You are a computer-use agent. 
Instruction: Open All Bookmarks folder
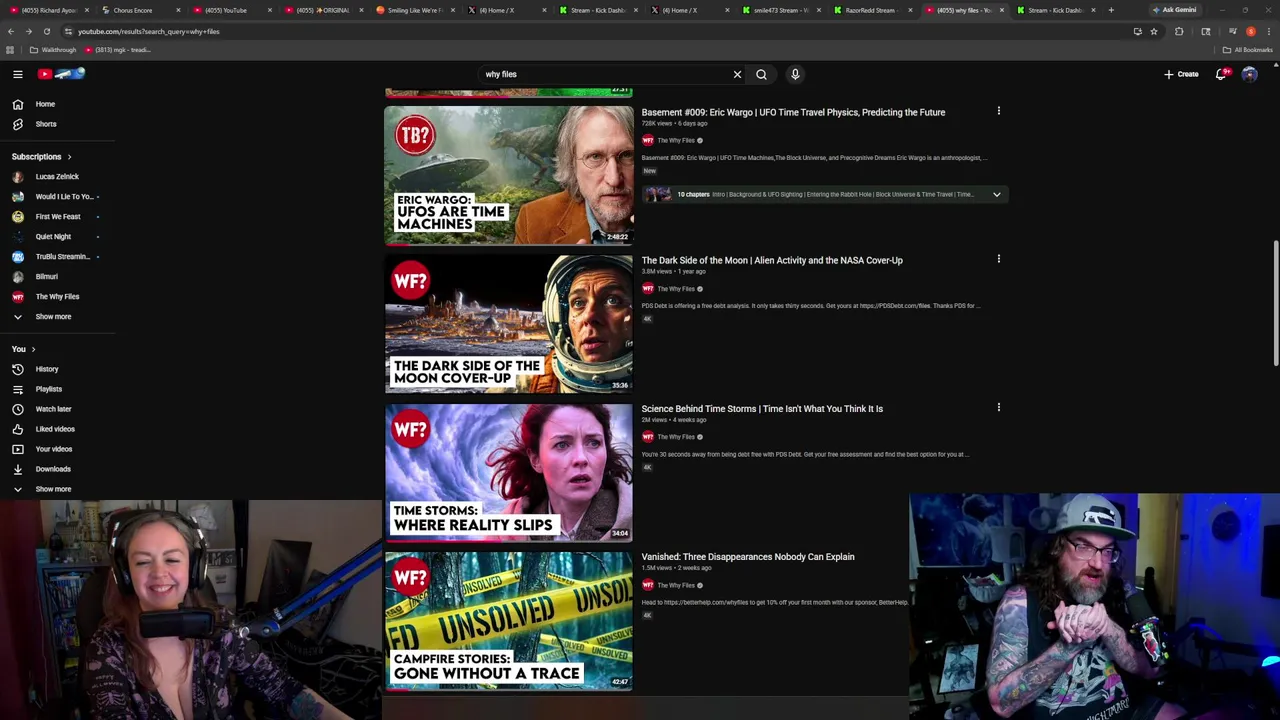(x=1248, y=50)
